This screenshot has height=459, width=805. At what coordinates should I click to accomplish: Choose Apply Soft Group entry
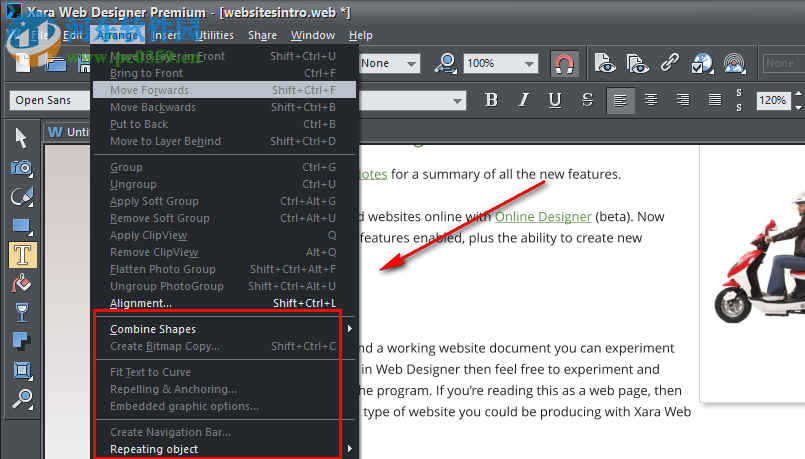point(224,201)
